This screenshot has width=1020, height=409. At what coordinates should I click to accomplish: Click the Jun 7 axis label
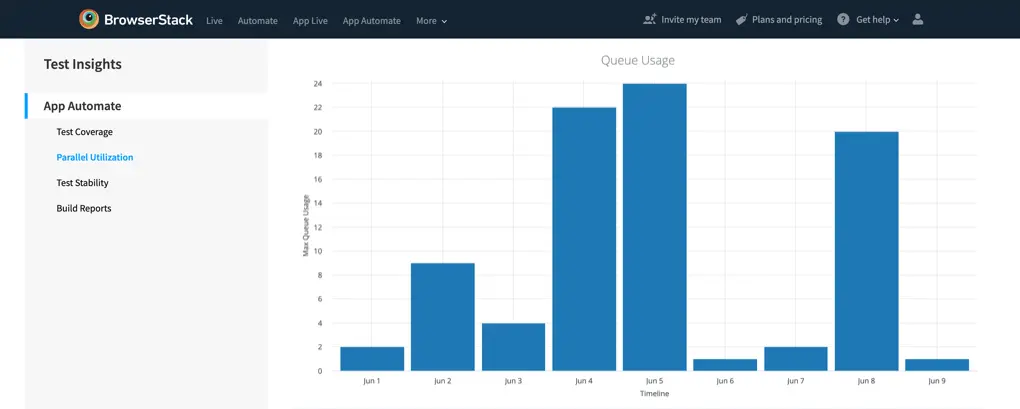(796, 381)
